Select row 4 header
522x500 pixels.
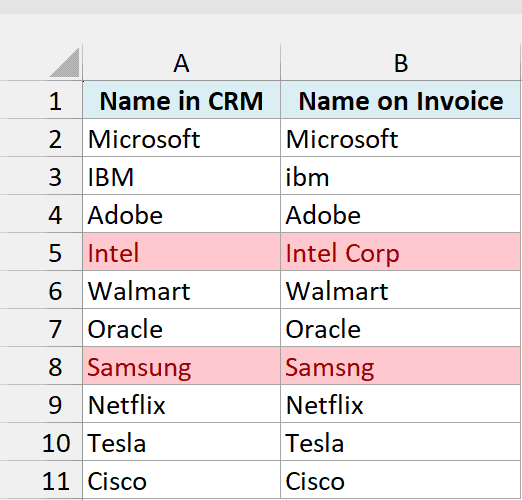41,214
